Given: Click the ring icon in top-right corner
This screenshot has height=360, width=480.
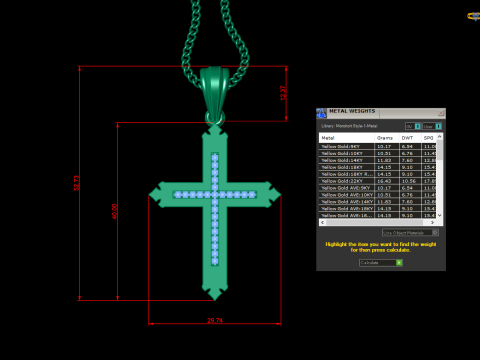Looking at the screenshot, I should (x=474, y=16).
